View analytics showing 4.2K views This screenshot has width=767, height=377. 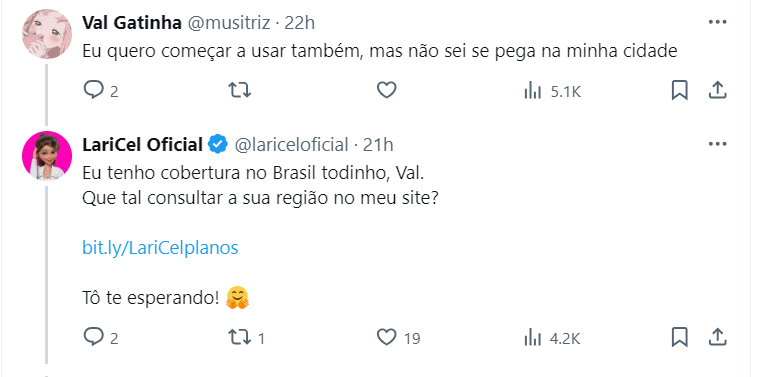click(552, 338)
